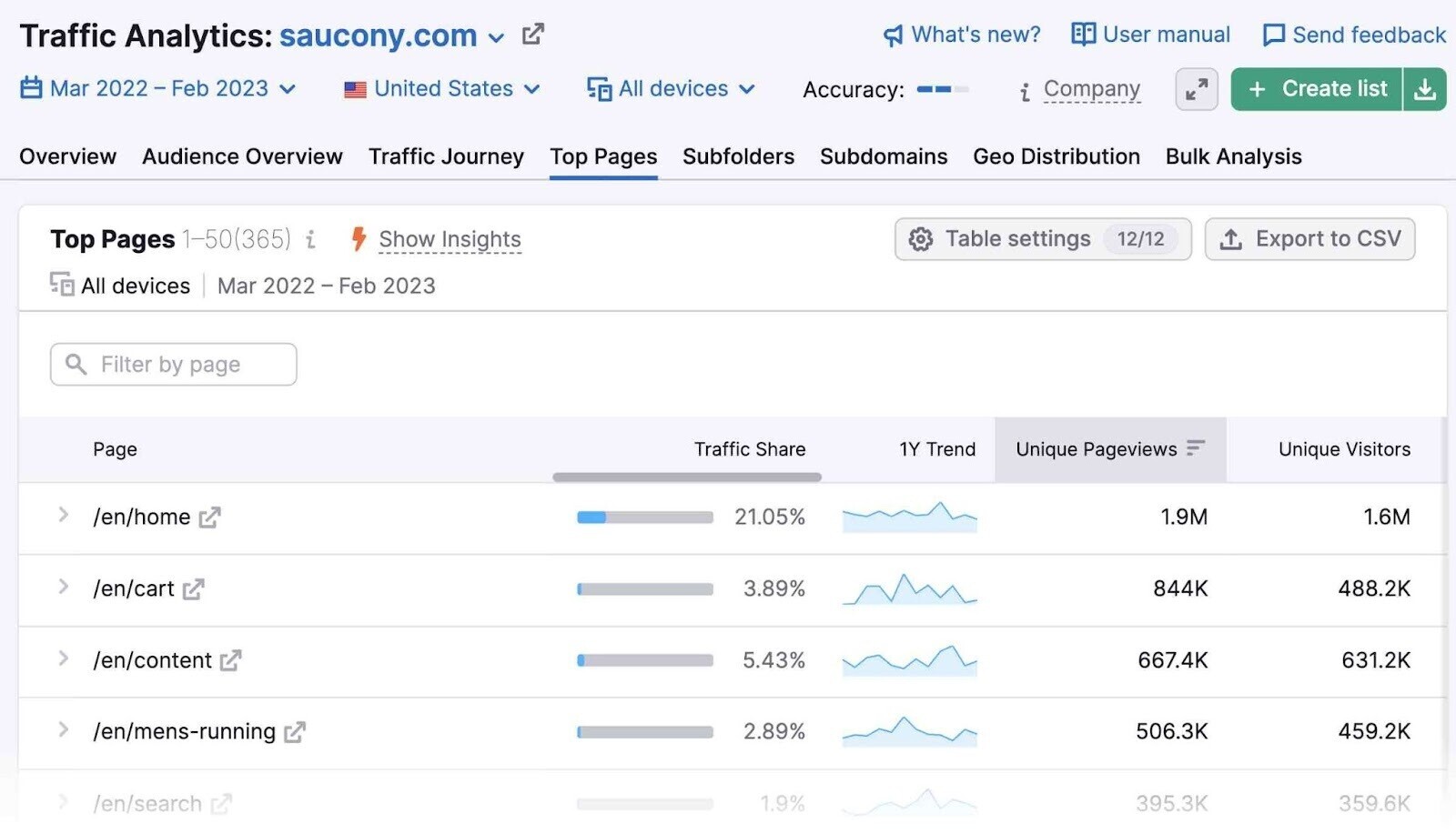Open external link icon for /en/content

pyautogui.click(x=230, y=660)
